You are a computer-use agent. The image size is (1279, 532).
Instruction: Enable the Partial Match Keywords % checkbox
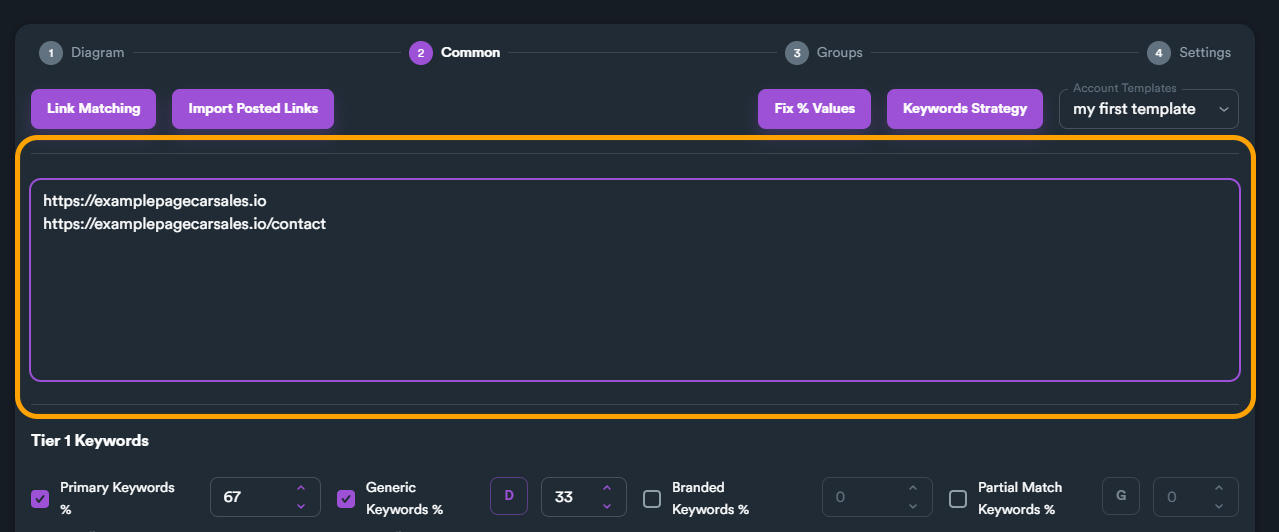pyautogui.click(x=958, y=498)
